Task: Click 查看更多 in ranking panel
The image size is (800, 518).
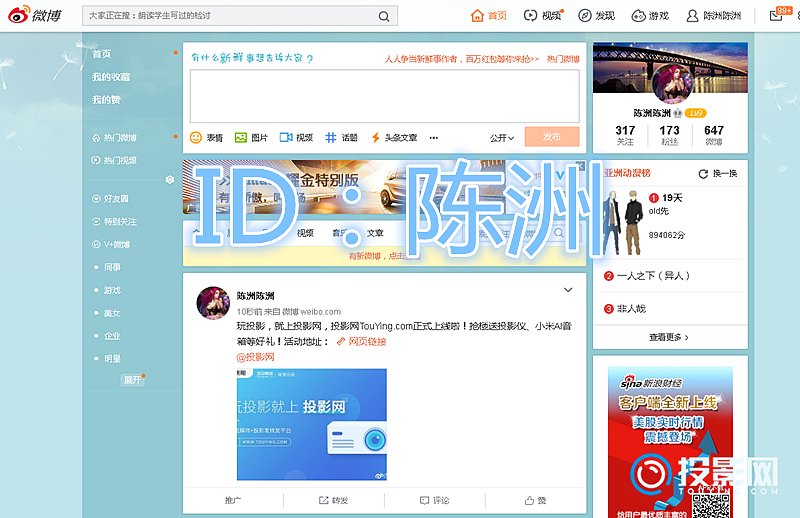Action: point(668,337)
